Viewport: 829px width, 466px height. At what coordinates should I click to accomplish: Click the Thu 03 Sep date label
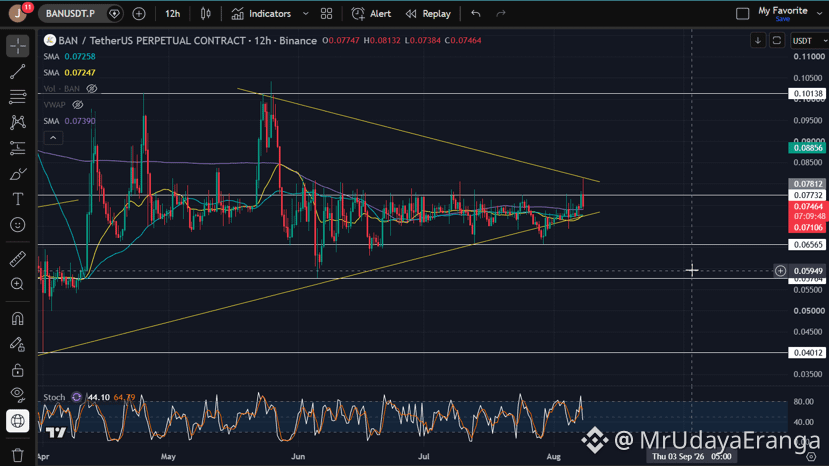[x=692, y=456]
